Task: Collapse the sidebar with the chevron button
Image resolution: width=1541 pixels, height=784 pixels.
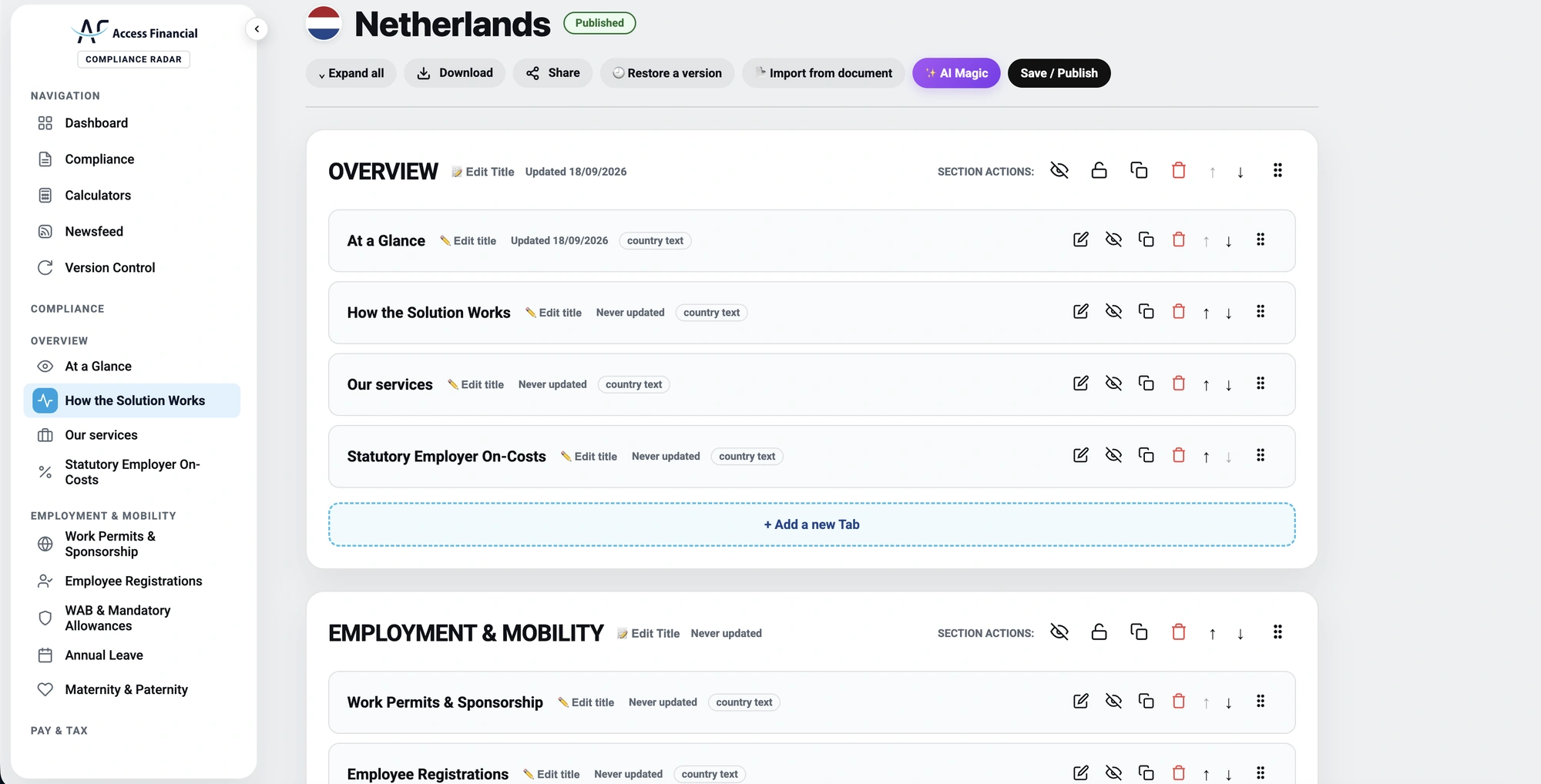Action: click(257, 29)
